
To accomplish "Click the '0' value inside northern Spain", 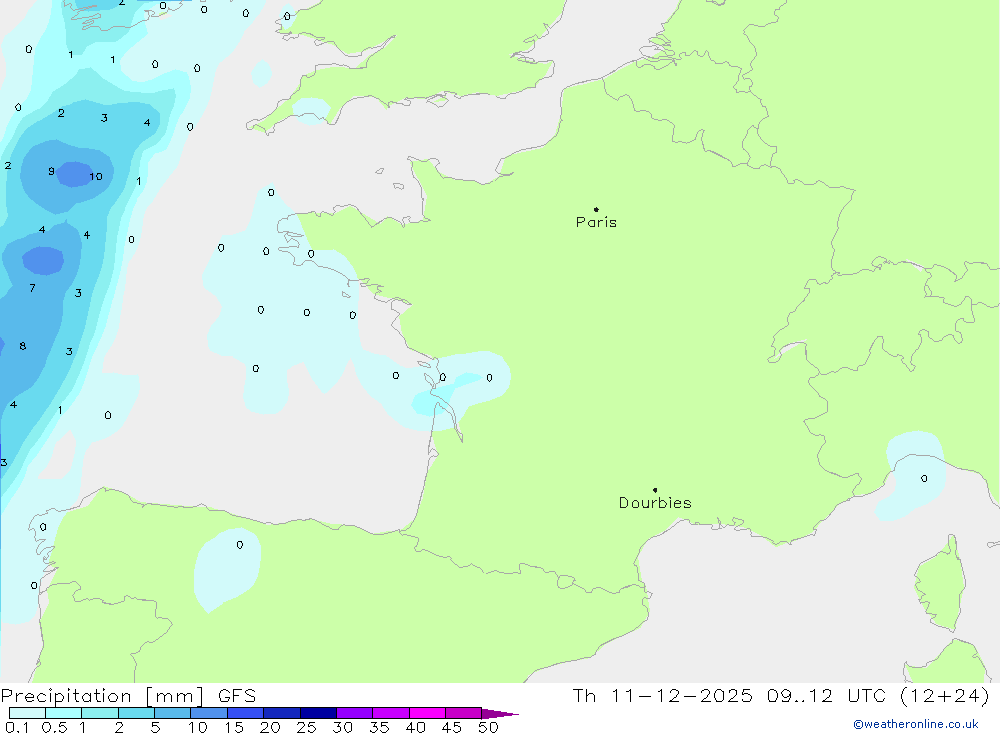I will coord(240,545).
